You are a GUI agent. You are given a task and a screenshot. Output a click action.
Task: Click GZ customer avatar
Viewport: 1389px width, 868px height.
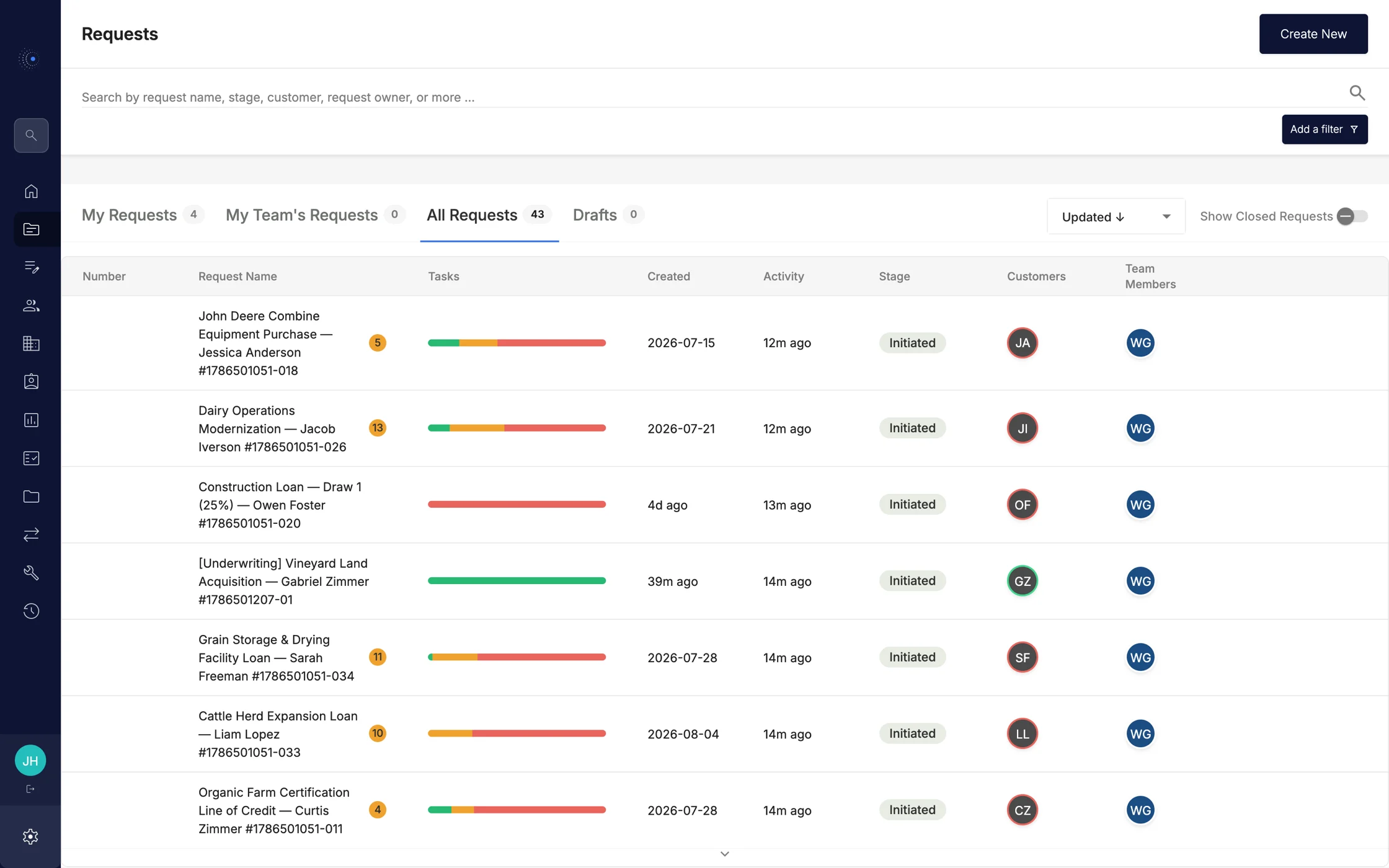click(1023, 581)
